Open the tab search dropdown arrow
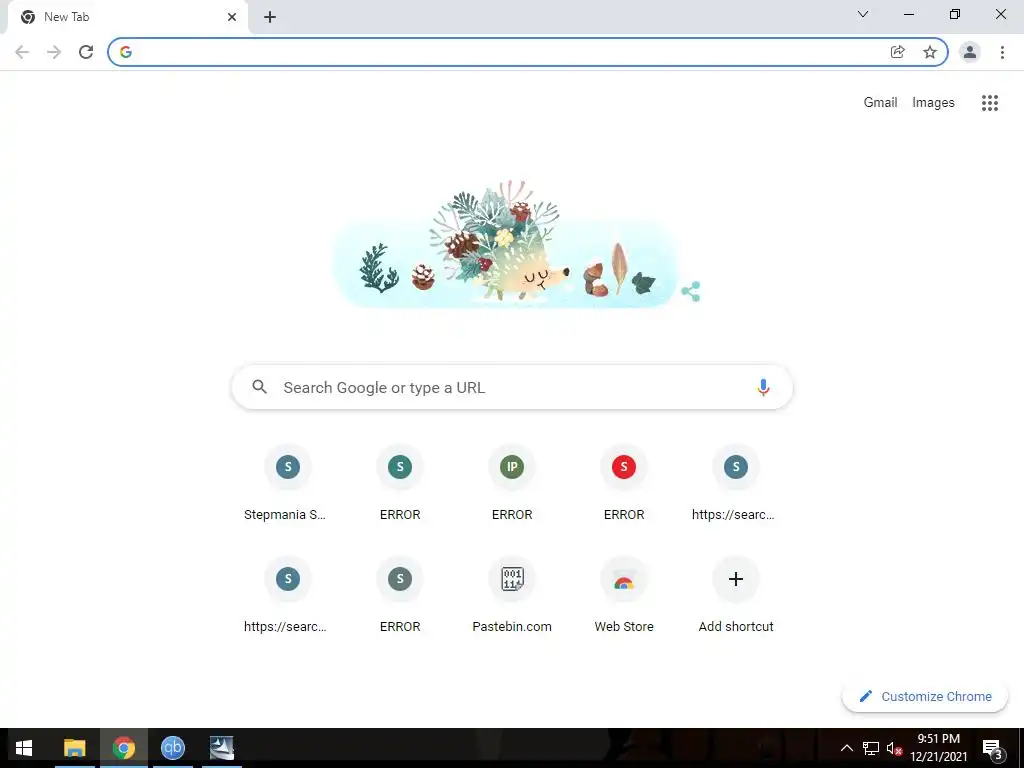 (x=863, y=14)
